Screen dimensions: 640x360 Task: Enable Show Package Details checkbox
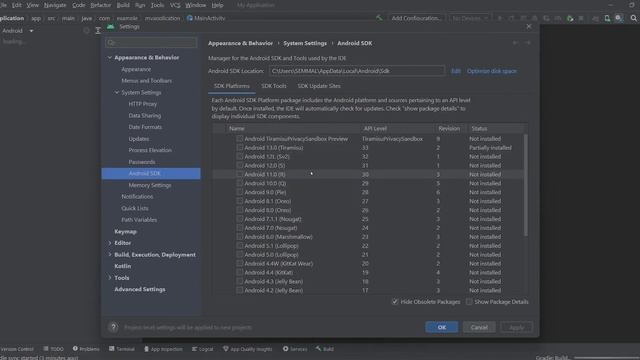pos(469,302)
